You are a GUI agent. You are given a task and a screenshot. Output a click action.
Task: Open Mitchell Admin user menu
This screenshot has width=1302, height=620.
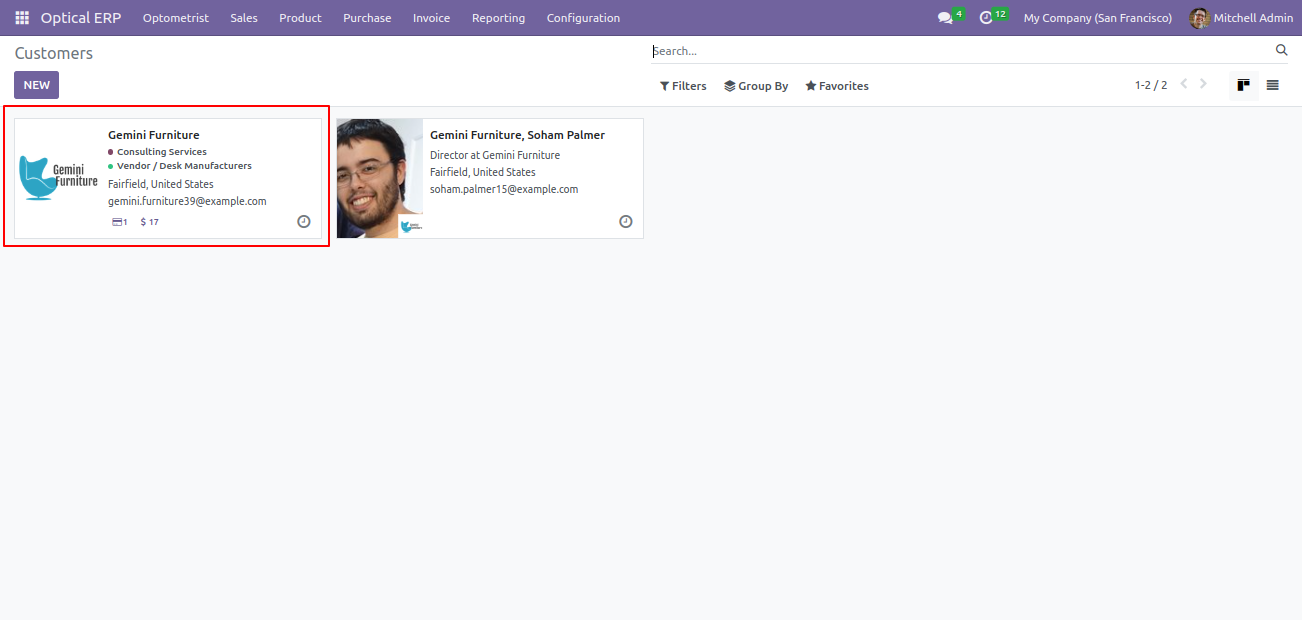(1241, 18)
